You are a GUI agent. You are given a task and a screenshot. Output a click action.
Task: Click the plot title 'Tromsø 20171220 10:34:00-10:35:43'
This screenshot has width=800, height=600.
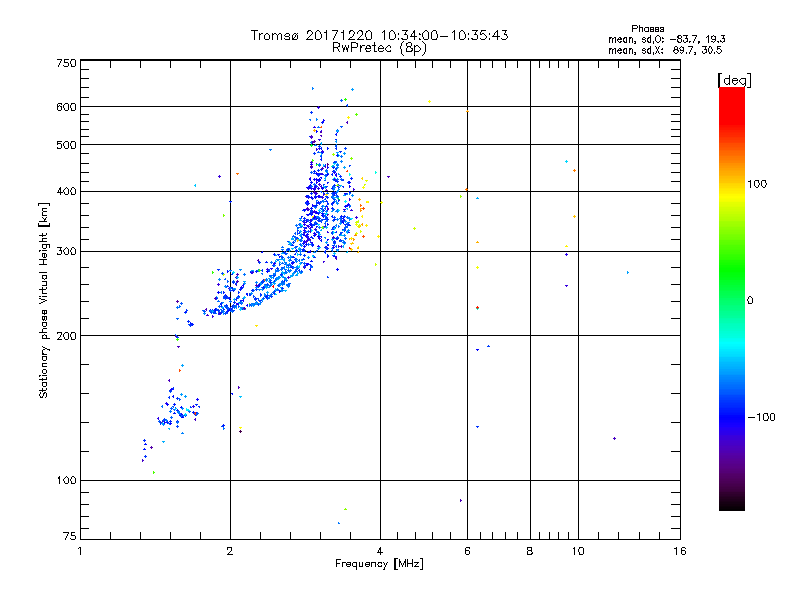tap(379, 35)
